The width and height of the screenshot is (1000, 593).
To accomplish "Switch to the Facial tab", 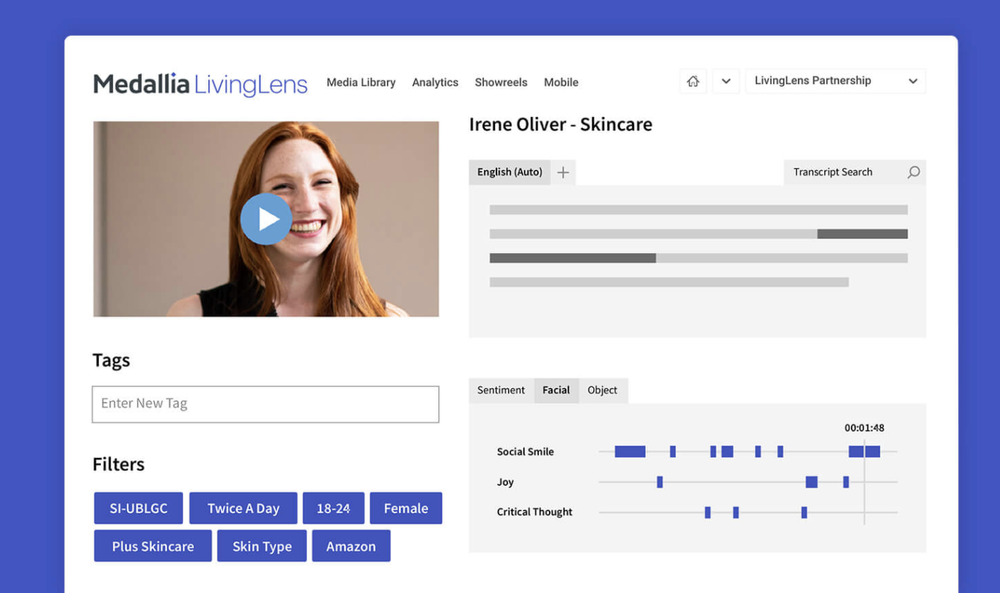I will click(x=556, y=390).
